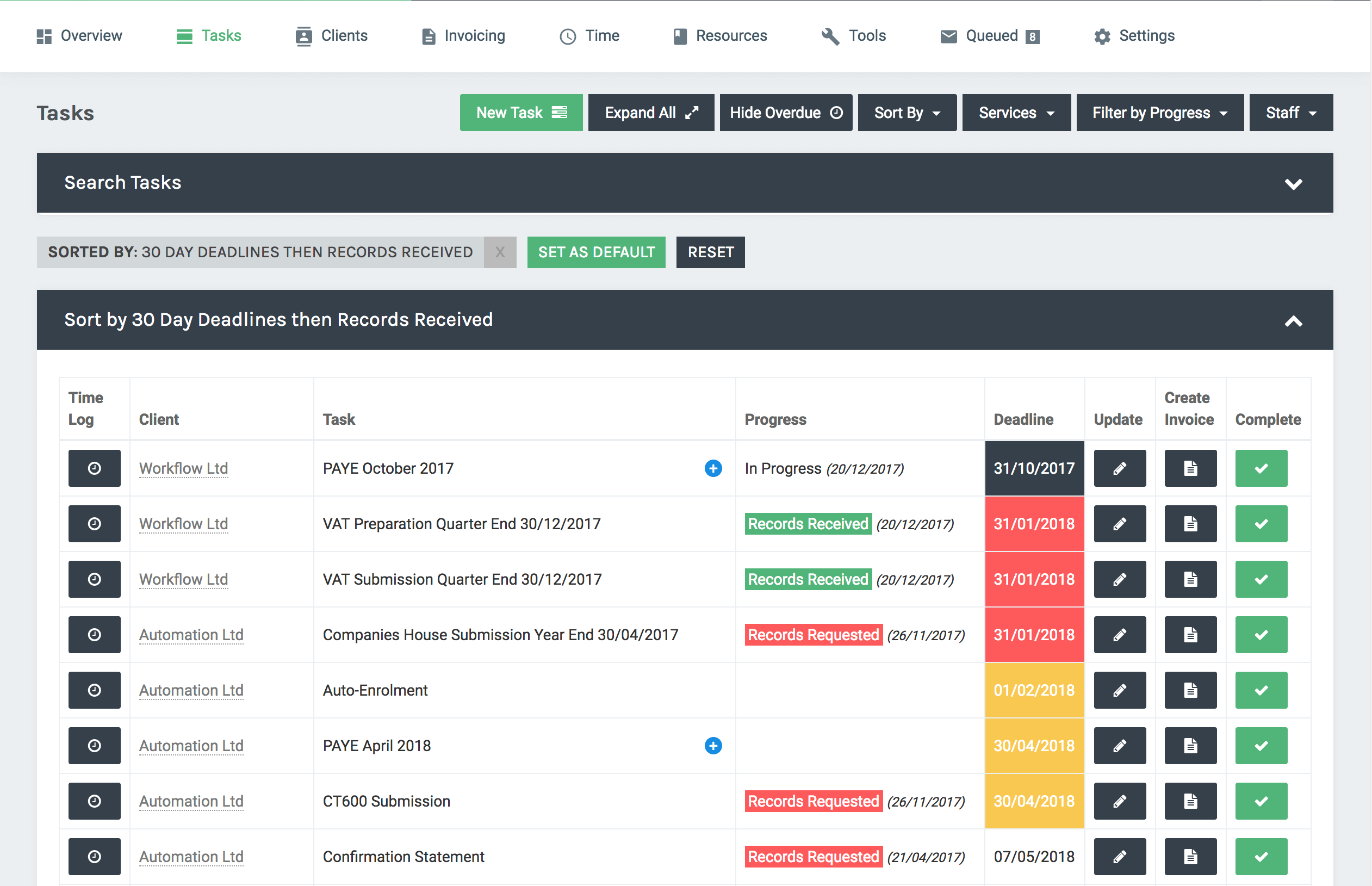Open time log clock for VAT Submission row
Viewport: 1372px width, 886px height.
click(94, 579)
